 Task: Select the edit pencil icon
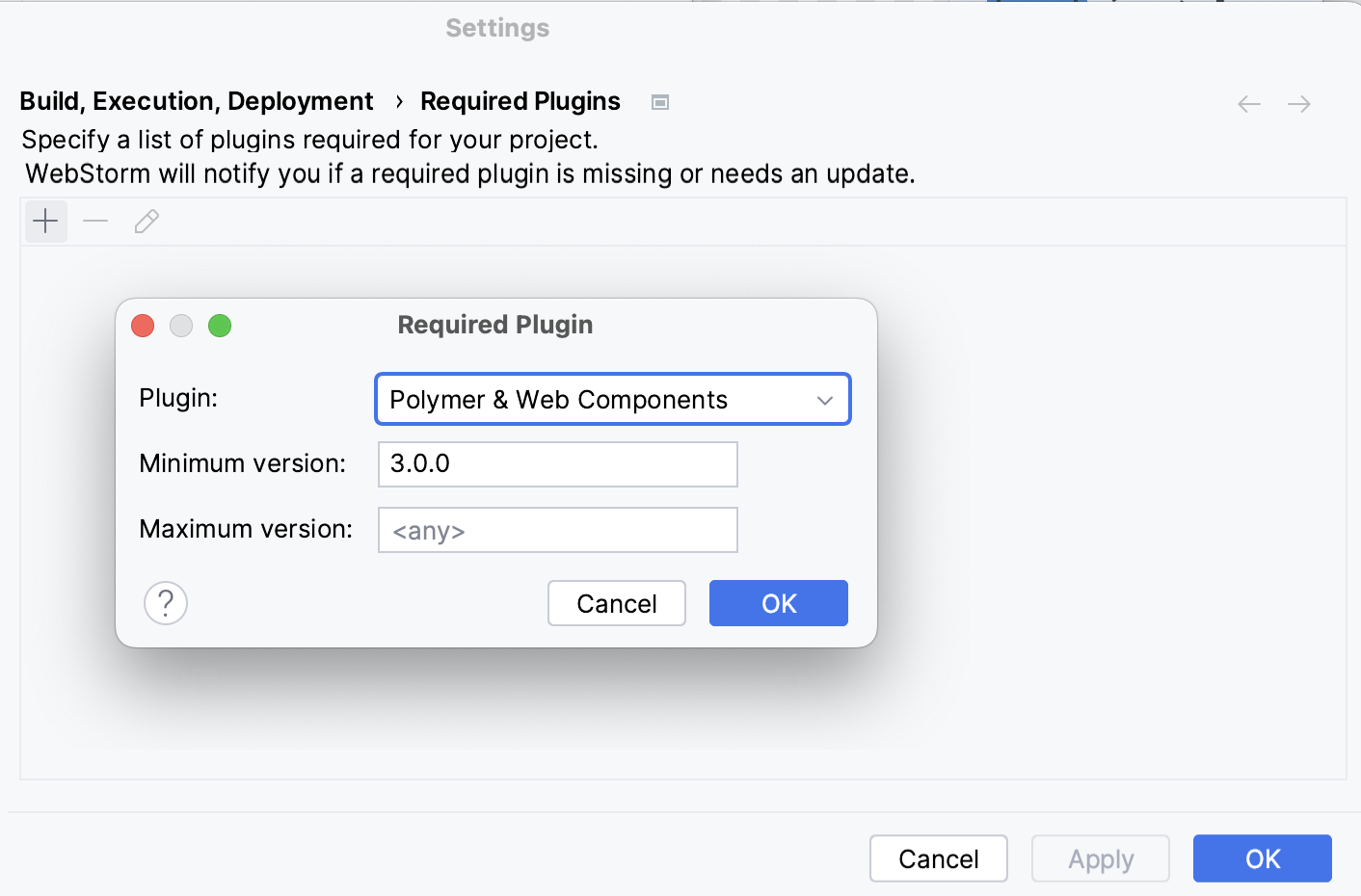[146, 221]
